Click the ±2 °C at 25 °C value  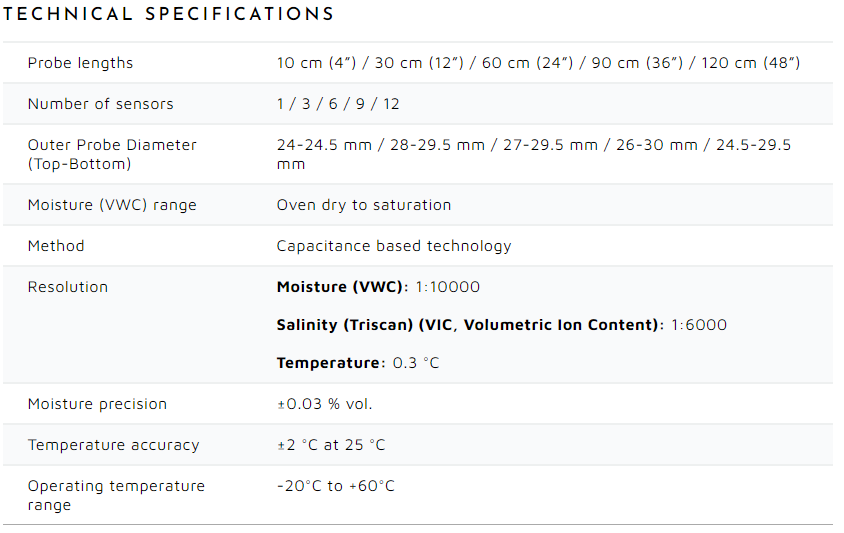(x=331, y=446)
